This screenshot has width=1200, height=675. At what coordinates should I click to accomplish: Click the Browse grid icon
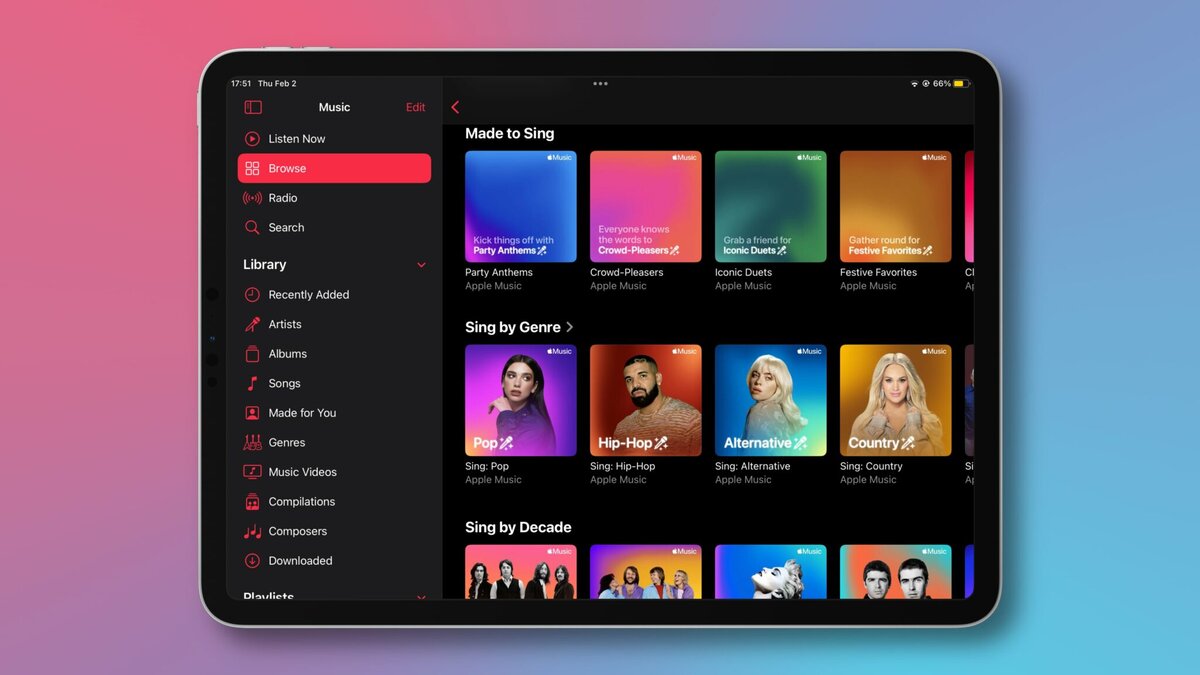tap(252, 168)
